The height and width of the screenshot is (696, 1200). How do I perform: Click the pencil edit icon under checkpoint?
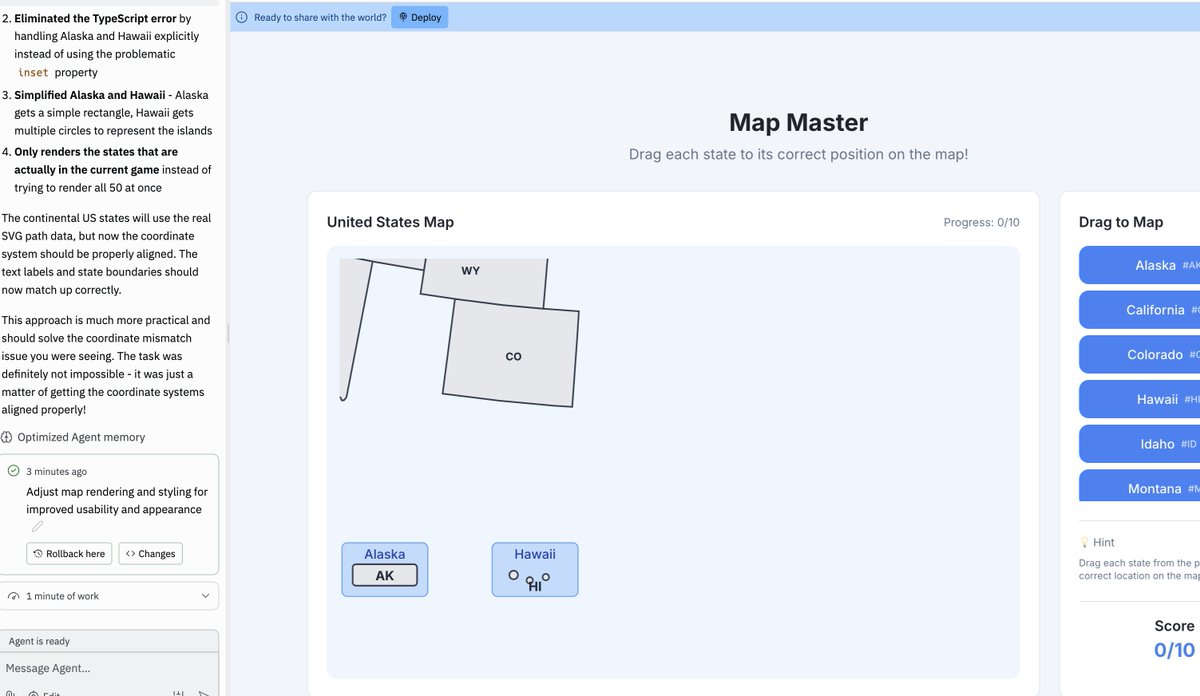(x=37, y=526)
